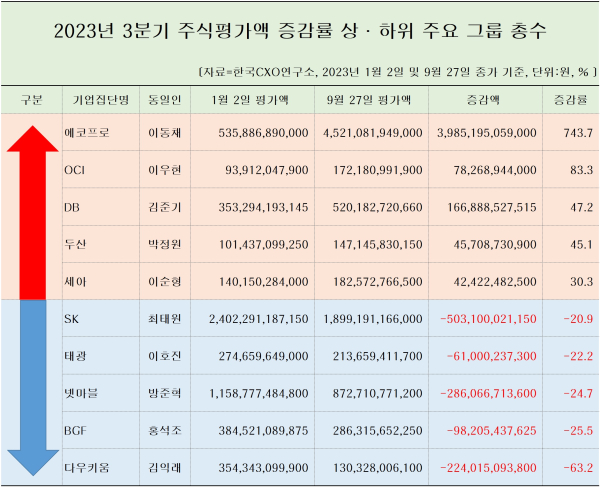
Task: Click the red value -286,066,713,600
Action: coord(488,394)
